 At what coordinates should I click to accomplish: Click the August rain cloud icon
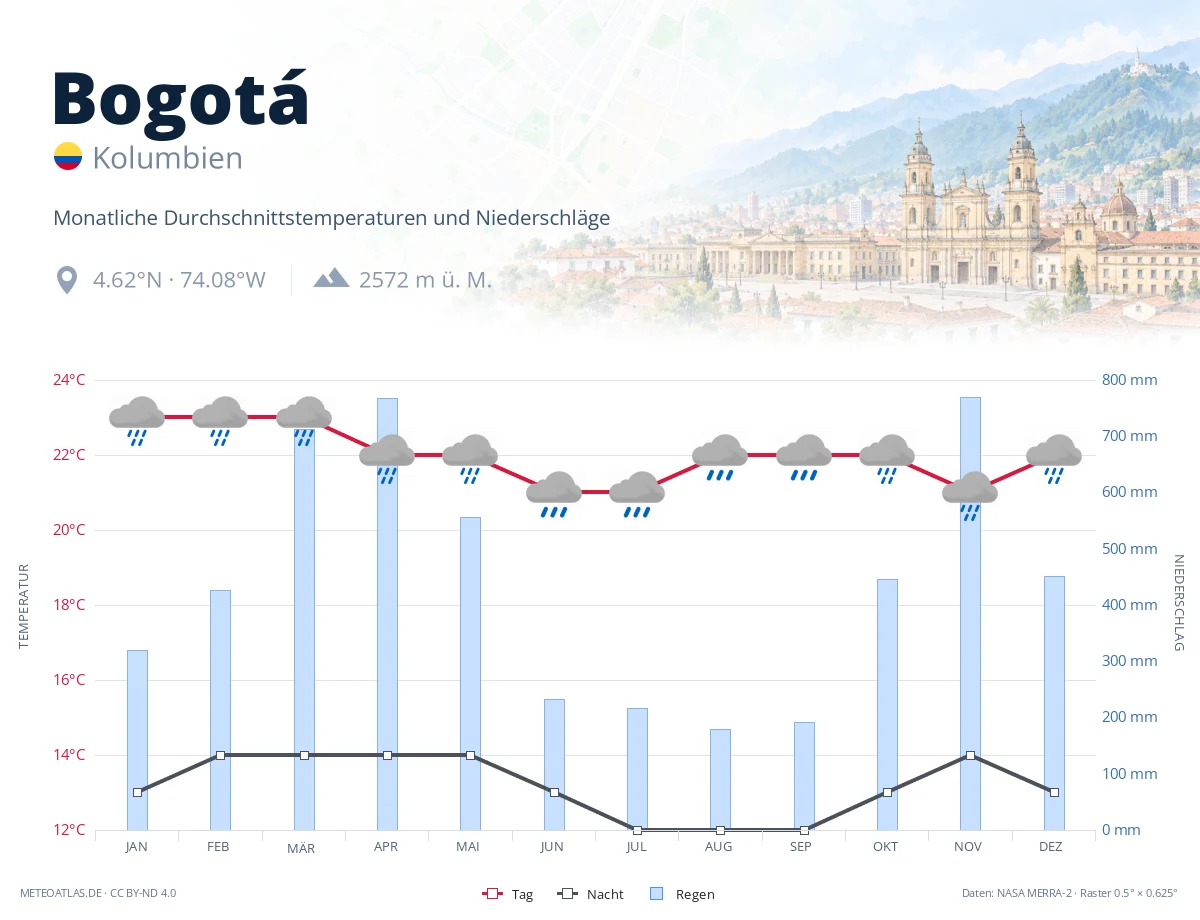pyautogui.click(x=720, y=459)
